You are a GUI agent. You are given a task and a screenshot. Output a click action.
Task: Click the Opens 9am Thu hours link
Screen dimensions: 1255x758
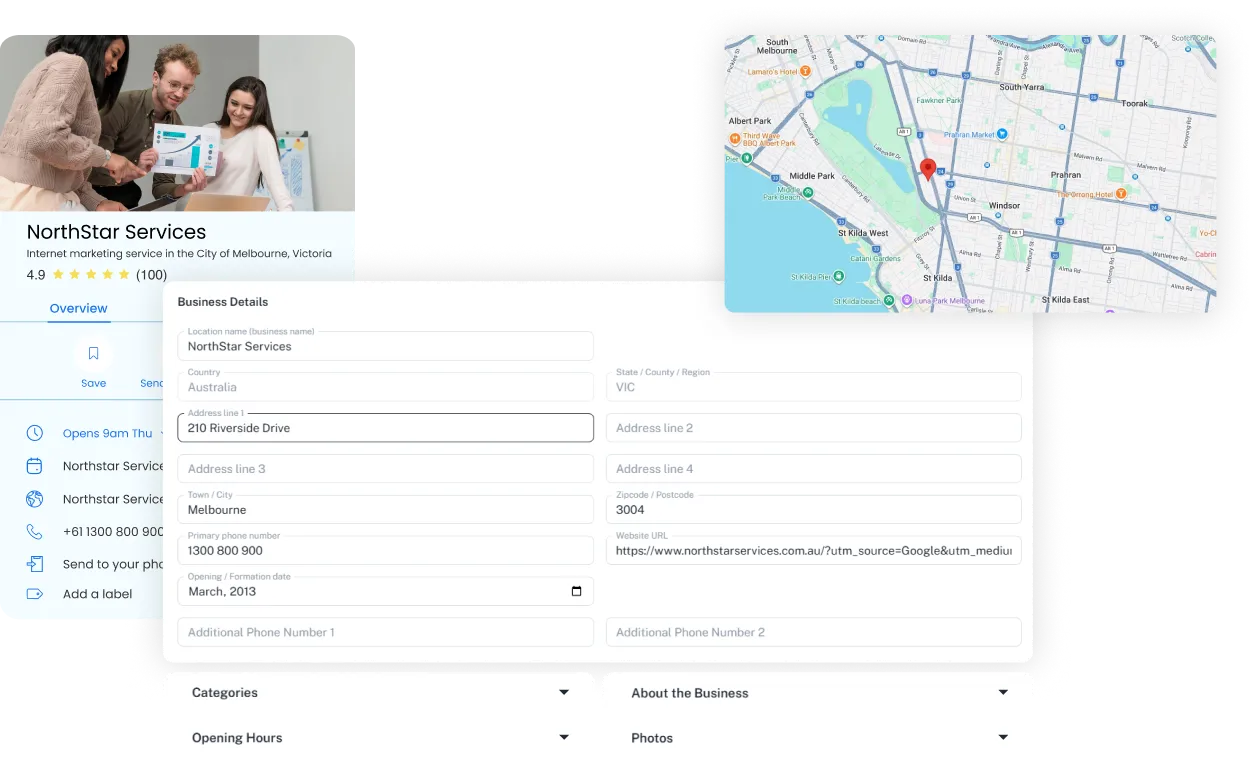click(x=108, y=433)
